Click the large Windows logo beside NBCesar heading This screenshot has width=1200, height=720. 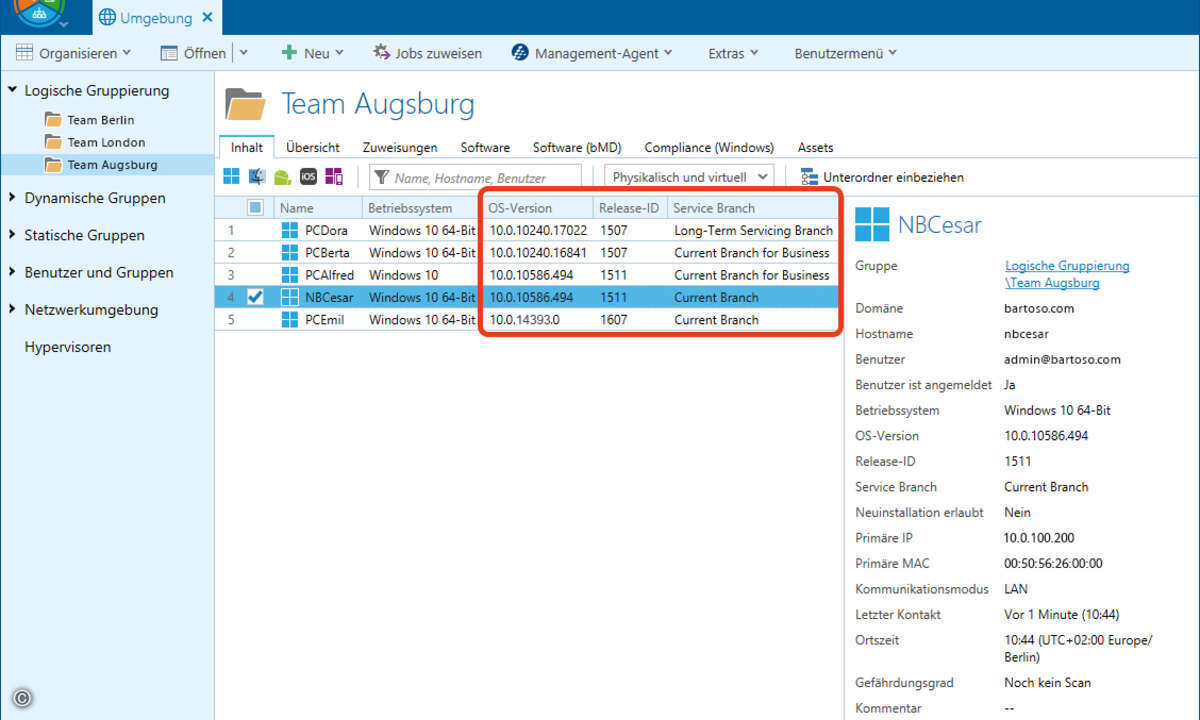(x=872, y=225)
